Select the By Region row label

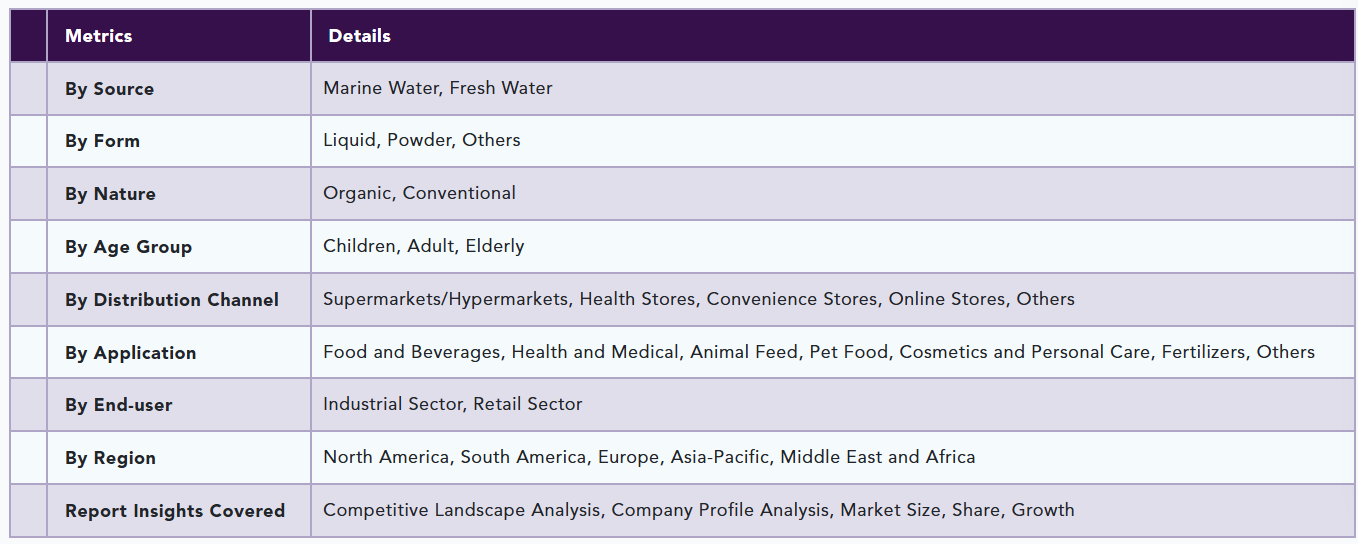pyautogui.click(x=110, y=458)
